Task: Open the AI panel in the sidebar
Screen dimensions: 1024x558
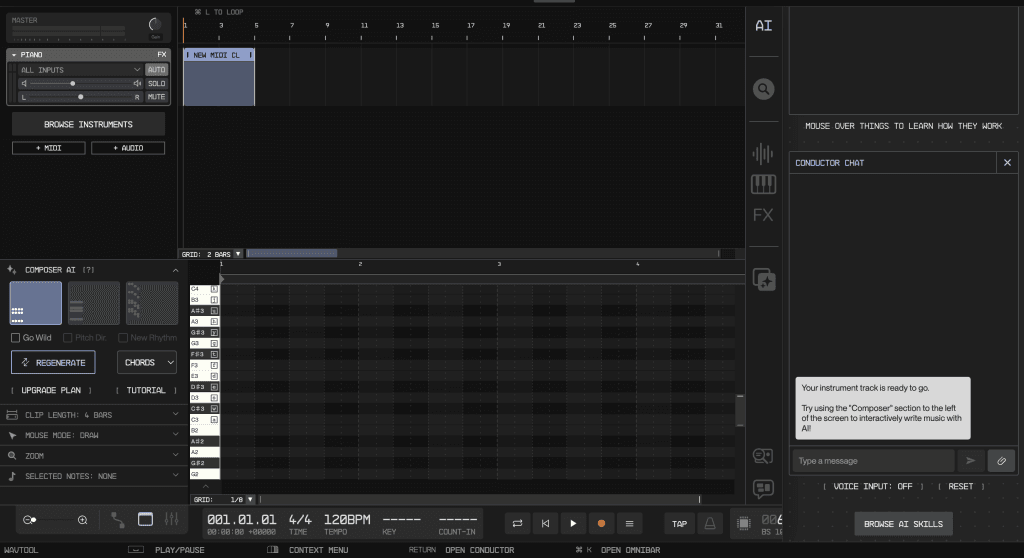Action: [763, 25]
